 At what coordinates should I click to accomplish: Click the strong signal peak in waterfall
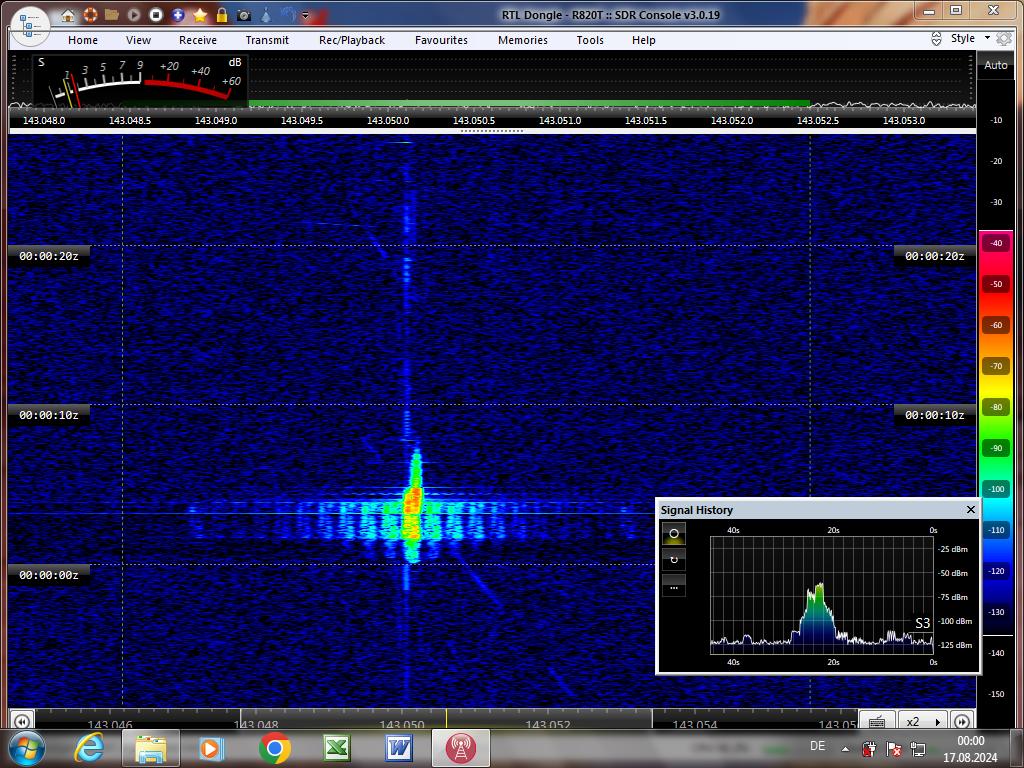pos(413,506)
